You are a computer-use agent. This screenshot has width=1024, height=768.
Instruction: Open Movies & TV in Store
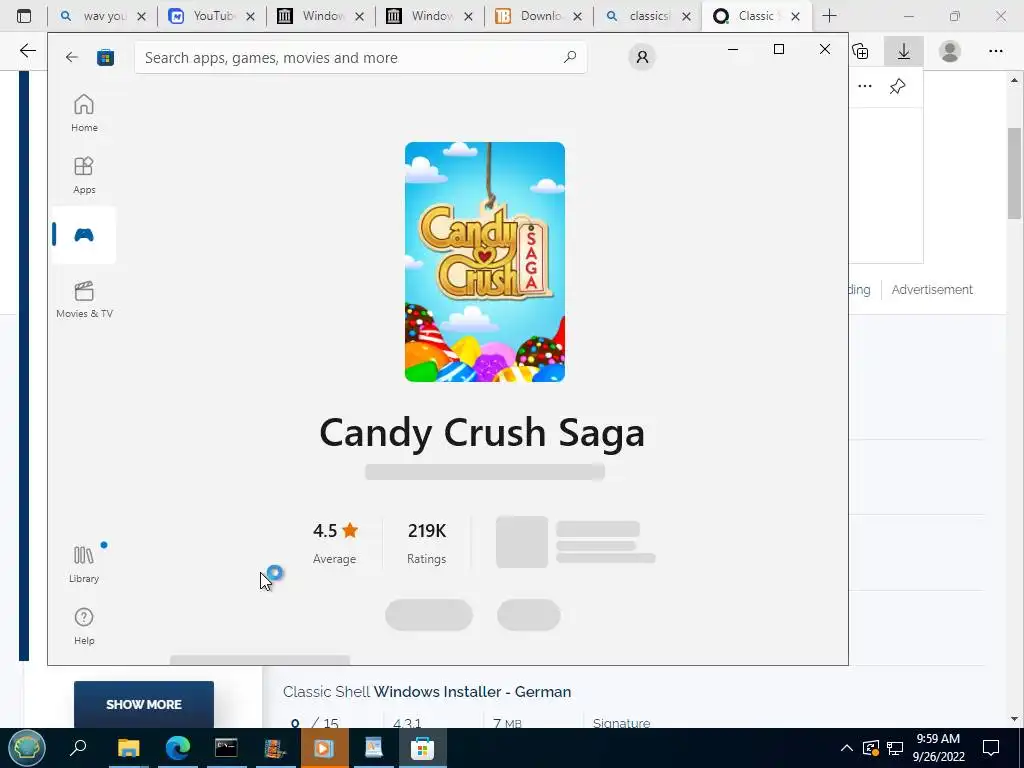(x=84, y=300)
